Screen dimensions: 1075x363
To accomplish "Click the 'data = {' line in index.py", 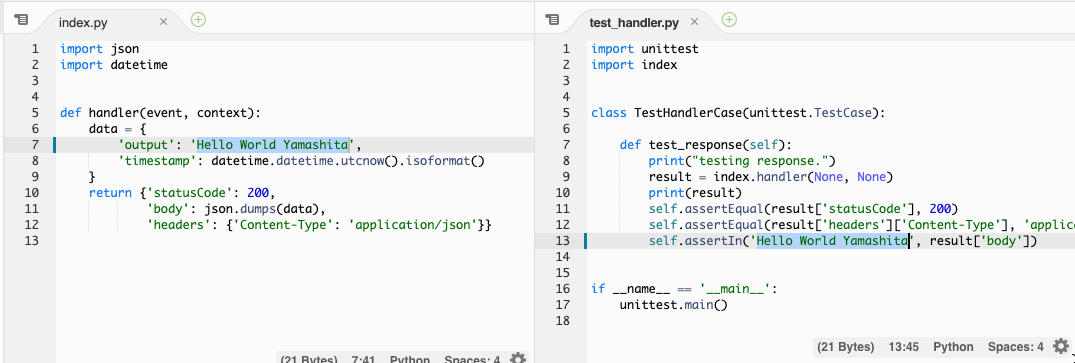I will tap(117, 129).
